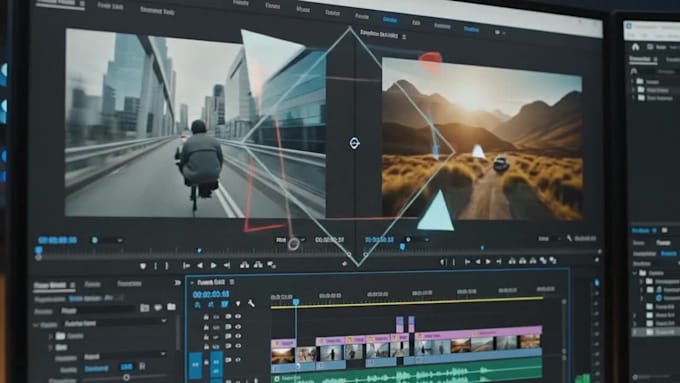Screen dimensions: 680x383
Task: Toggle the lock on the second video track
Action: point(206,327)
